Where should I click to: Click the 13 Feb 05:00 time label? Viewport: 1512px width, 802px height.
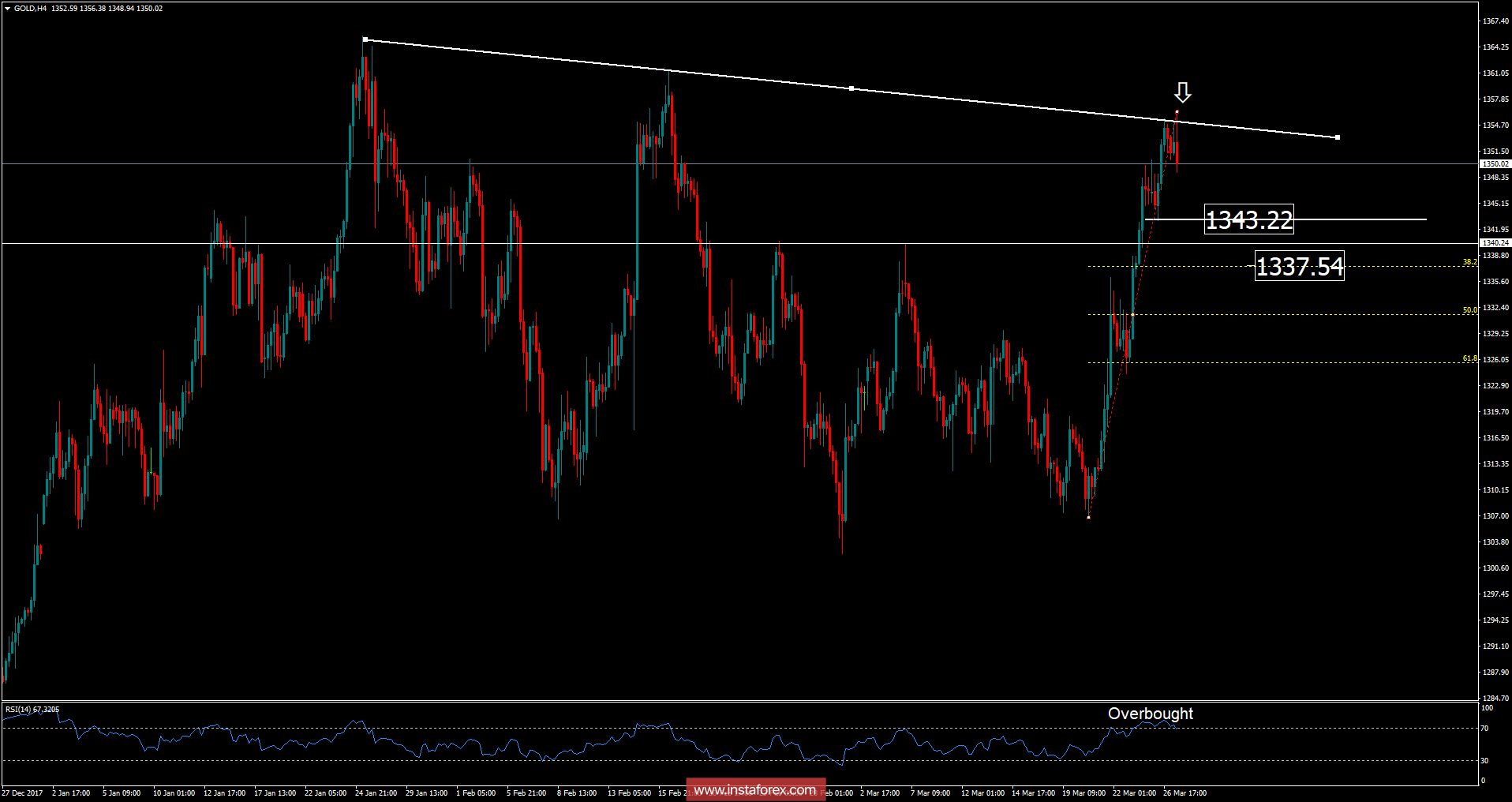pos(629,793)
